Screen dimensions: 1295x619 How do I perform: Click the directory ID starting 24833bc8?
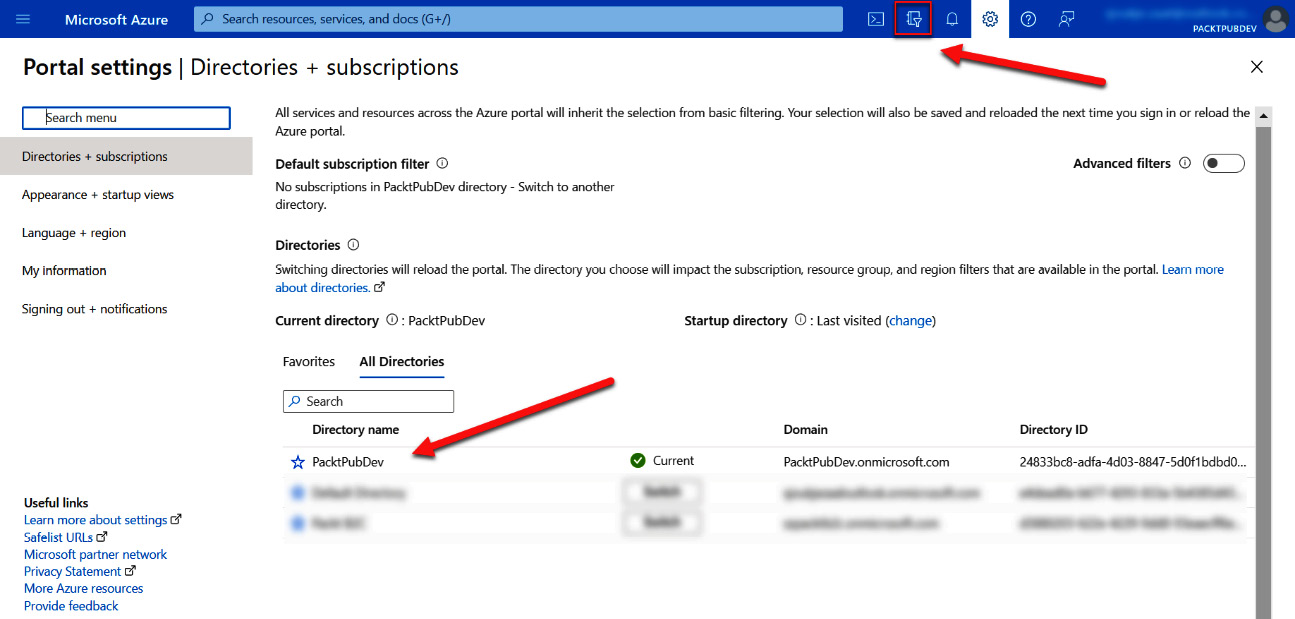(x=1134, y=462)
